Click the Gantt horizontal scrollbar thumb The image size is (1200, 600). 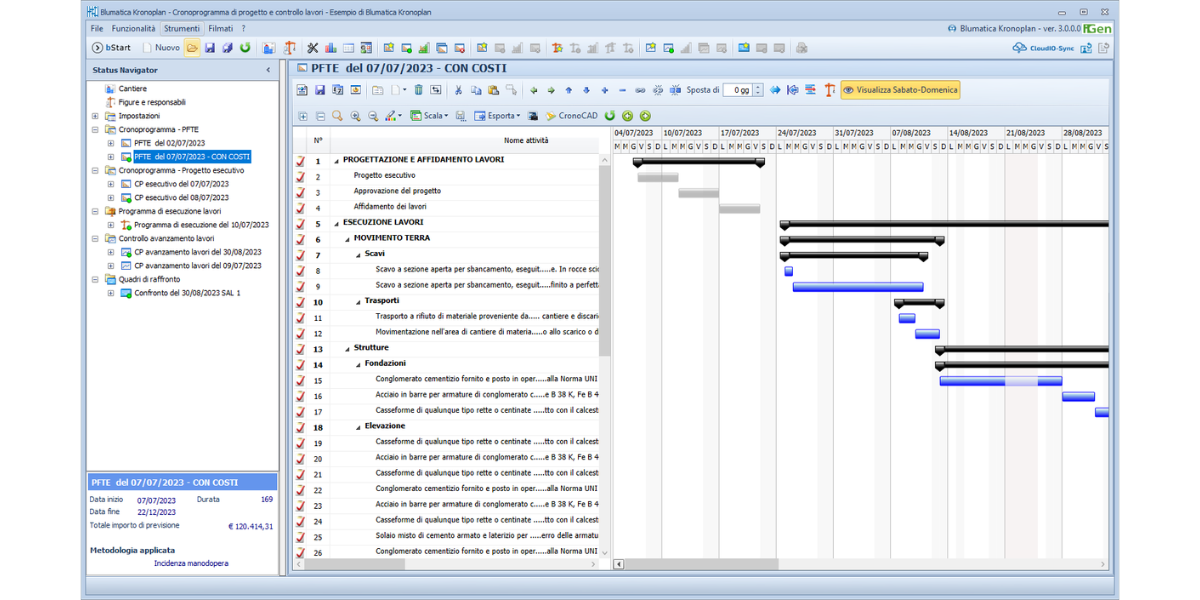(x=702, y=564)
